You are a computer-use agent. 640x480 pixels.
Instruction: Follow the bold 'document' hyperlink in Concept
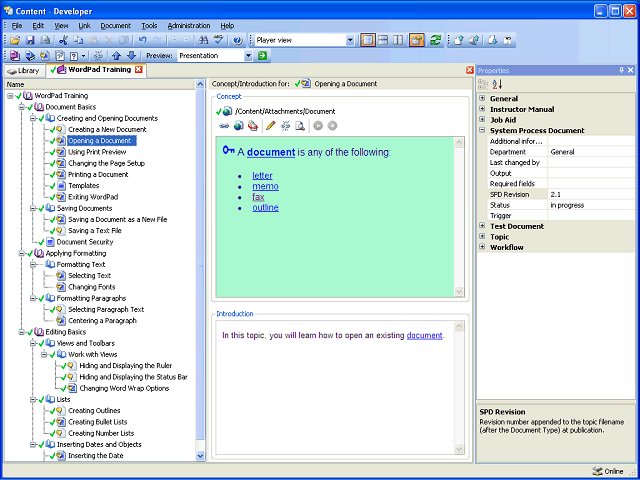coord(271,152)
